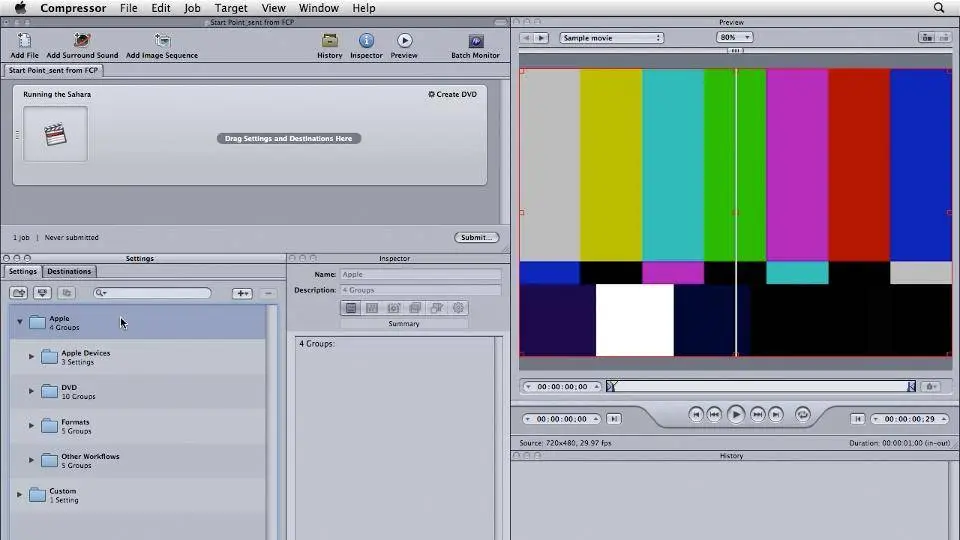Open the Sample movie dropdown
The width and height of the screenshot is (960, 540).
[611, 38]
